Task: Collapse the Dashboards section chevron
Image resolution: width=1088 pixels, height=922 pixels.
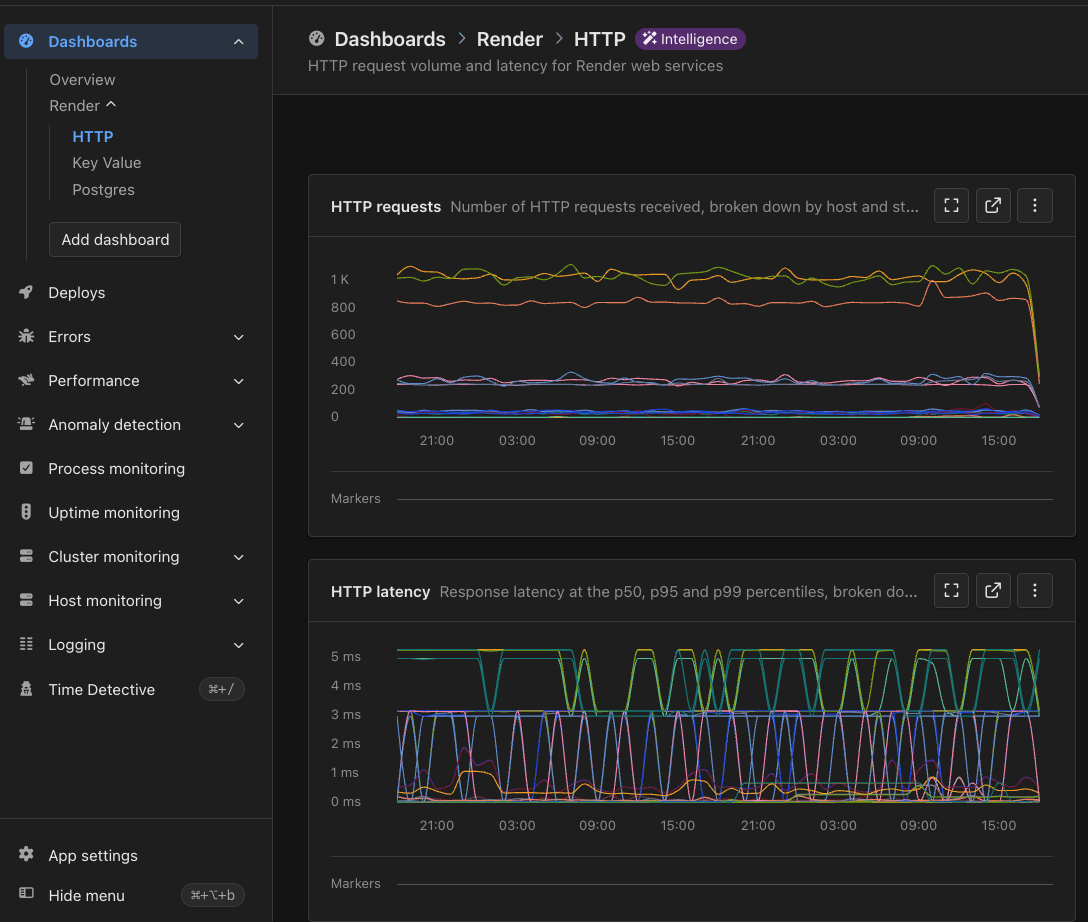Action: [239, 42]
